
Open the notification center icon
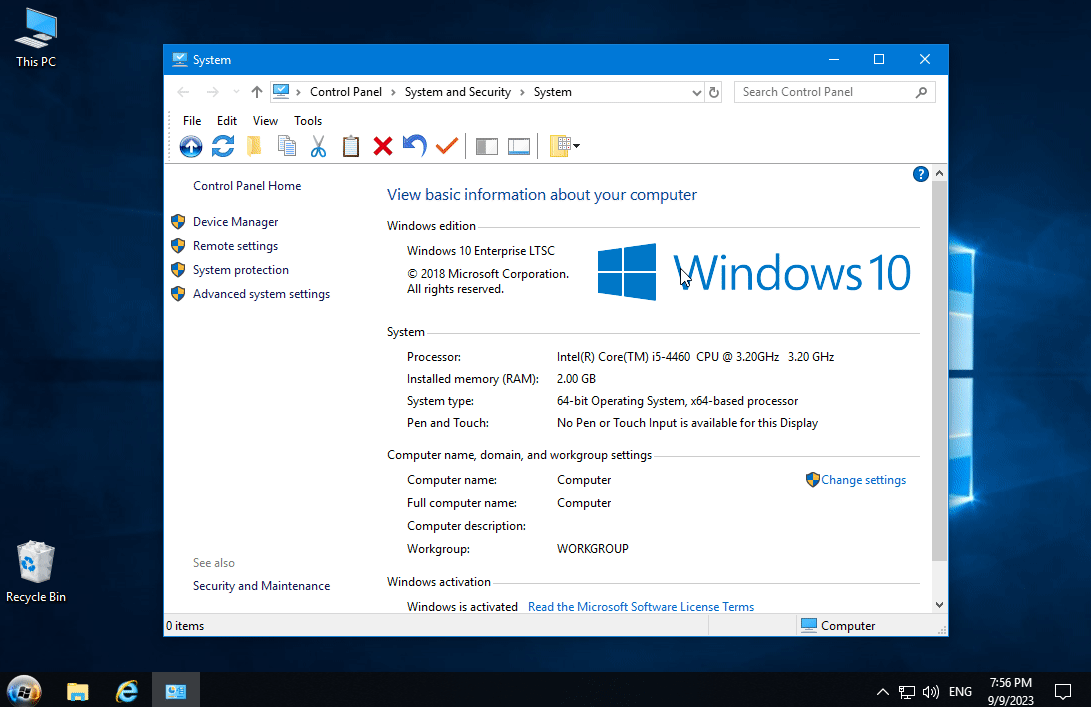(1062, 691)
